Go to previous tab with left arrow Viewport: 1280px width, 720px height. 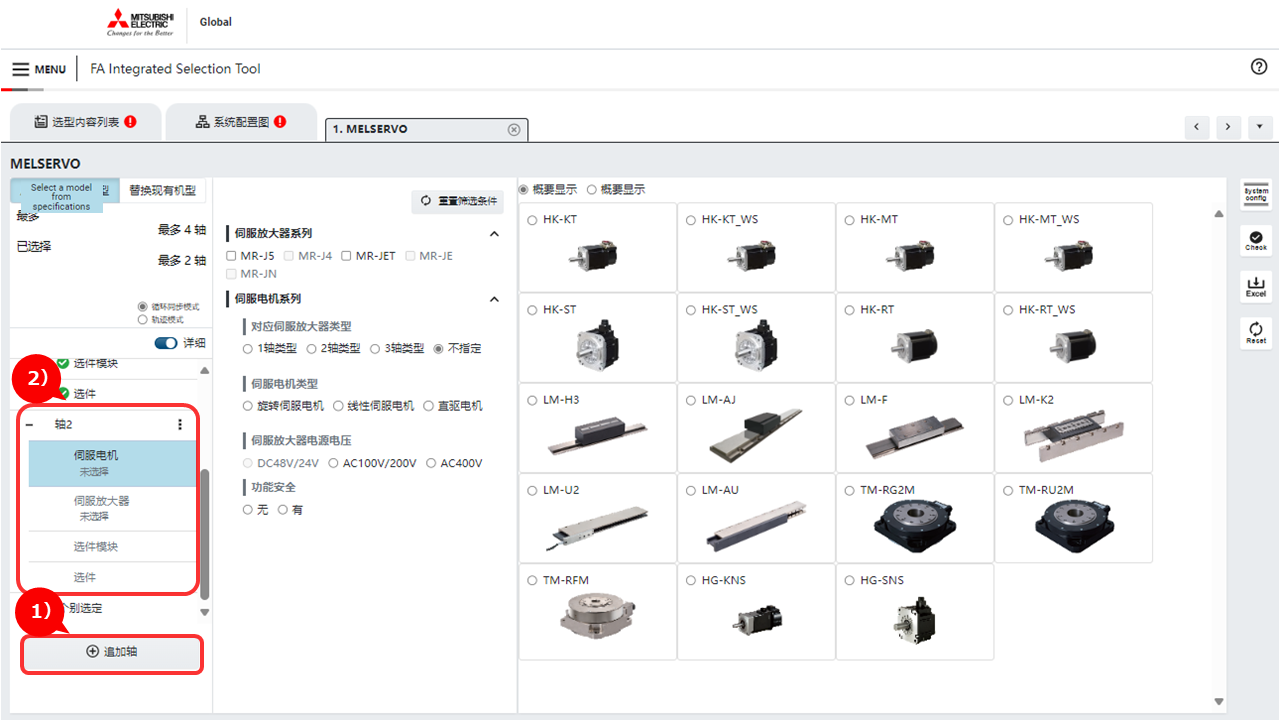pos(1197,128)
